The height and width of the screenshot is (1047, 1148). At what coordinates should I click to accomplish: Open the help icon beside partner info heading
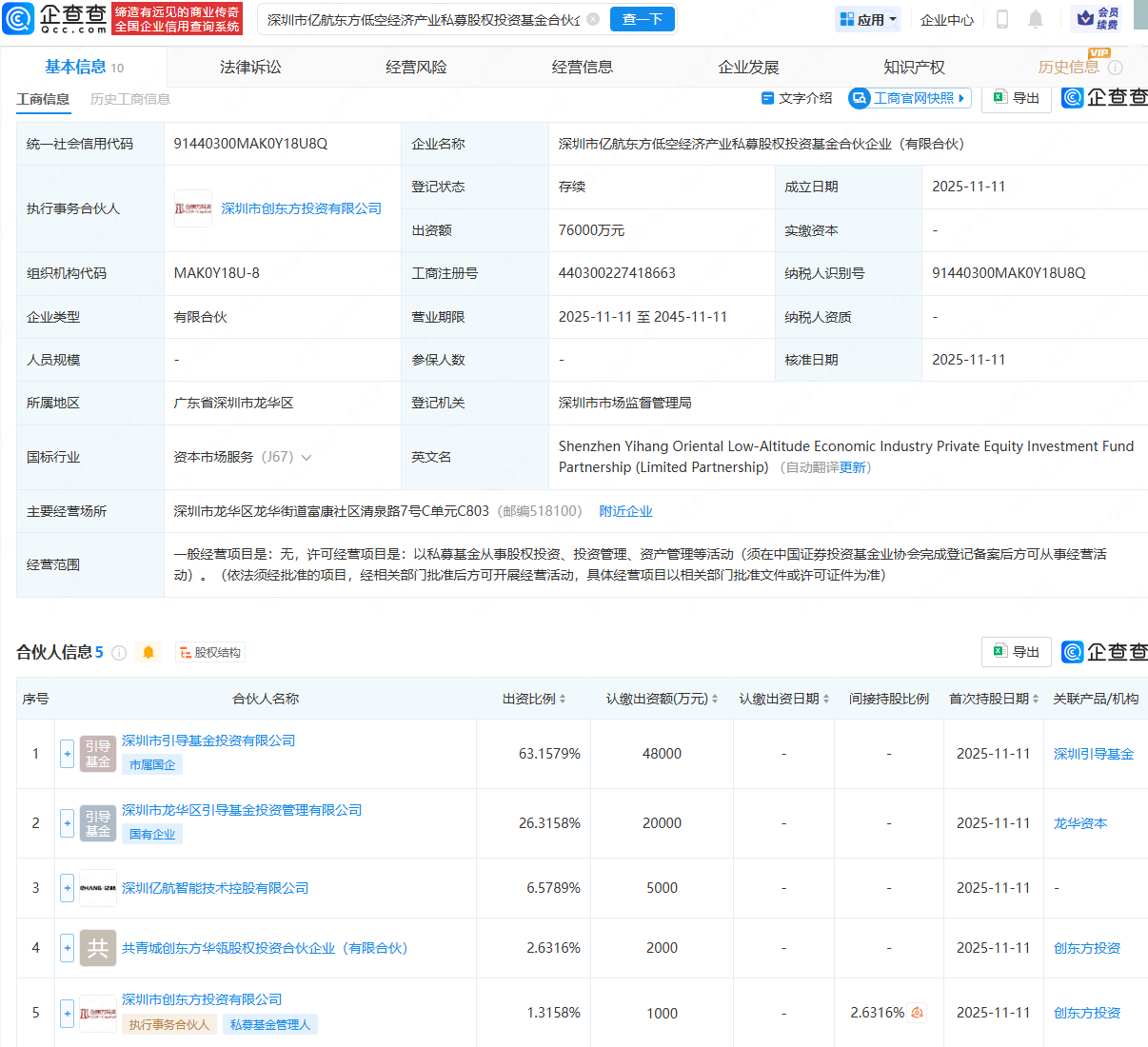pos(119,653)
